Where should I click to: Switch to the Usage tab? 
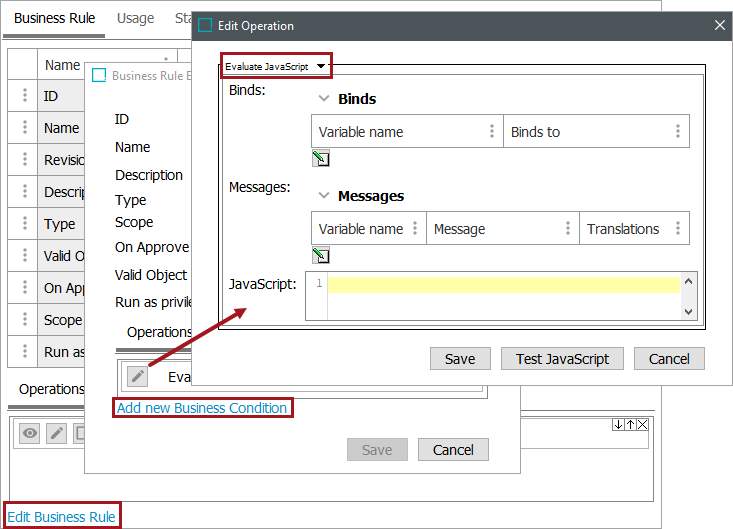click(x=136, y=18)
